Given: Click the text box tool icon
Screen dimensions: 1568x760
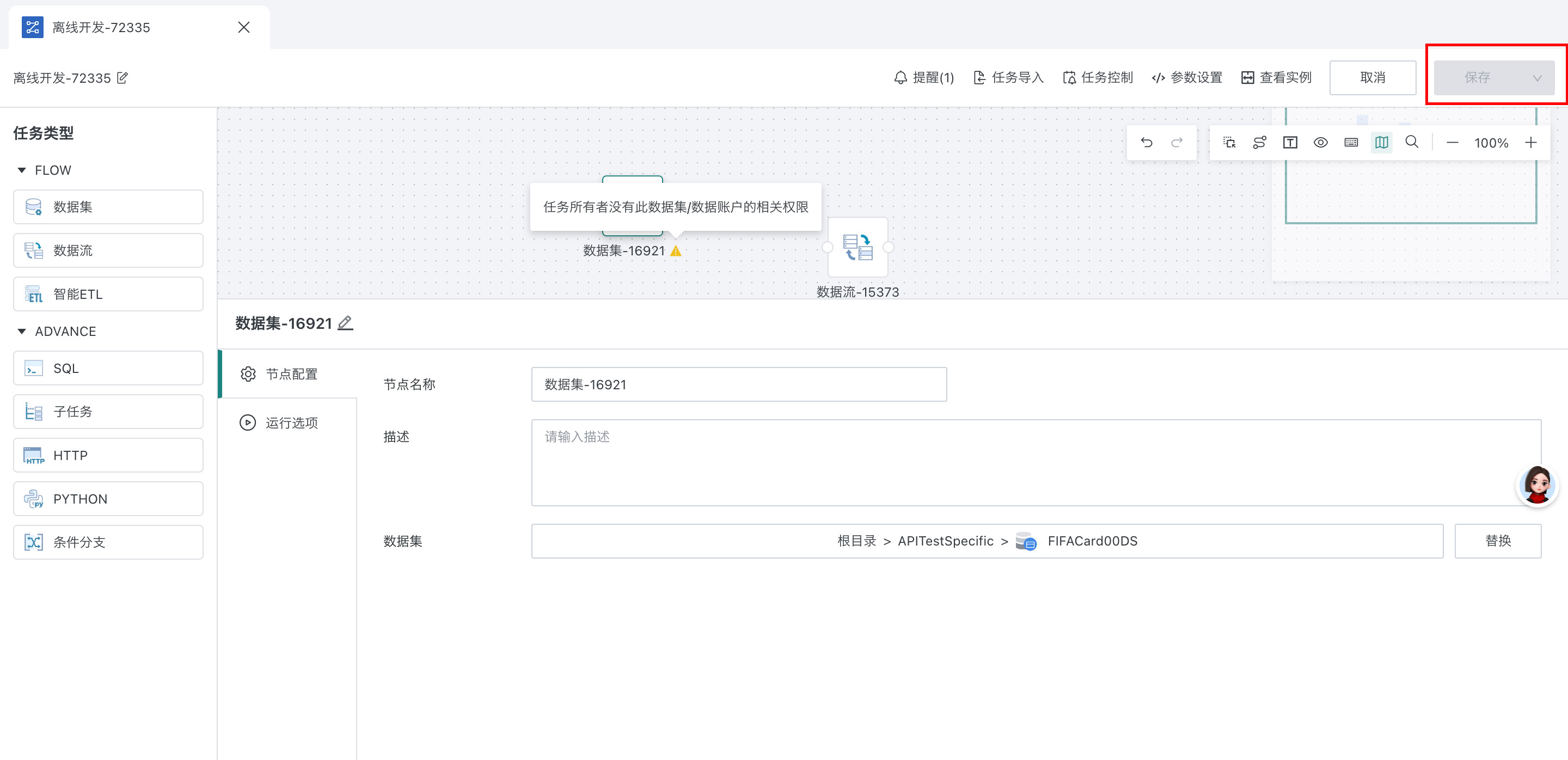Looking at the screenshot, I should tap(1290, 143).
